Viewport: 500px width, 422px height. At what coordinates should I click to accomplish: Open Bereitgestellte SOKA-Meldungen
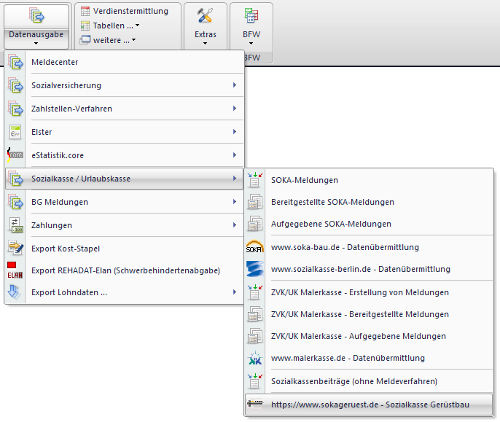369,202
